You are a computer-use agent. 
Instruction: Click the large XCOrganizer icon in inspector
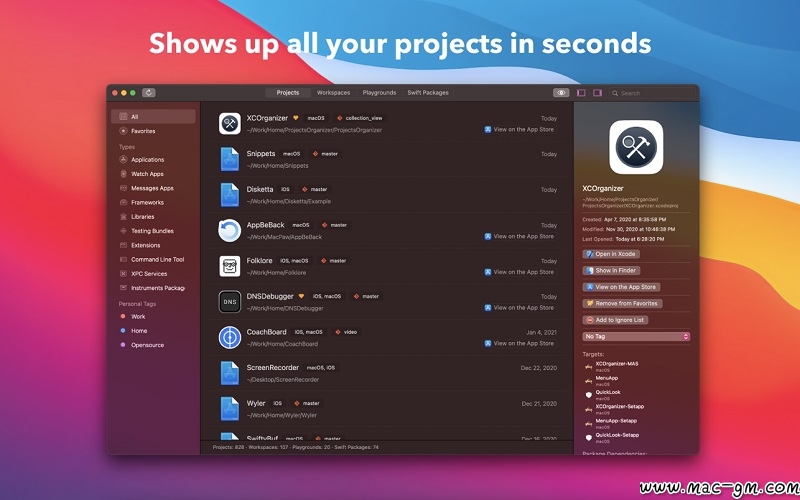[636, 147]
